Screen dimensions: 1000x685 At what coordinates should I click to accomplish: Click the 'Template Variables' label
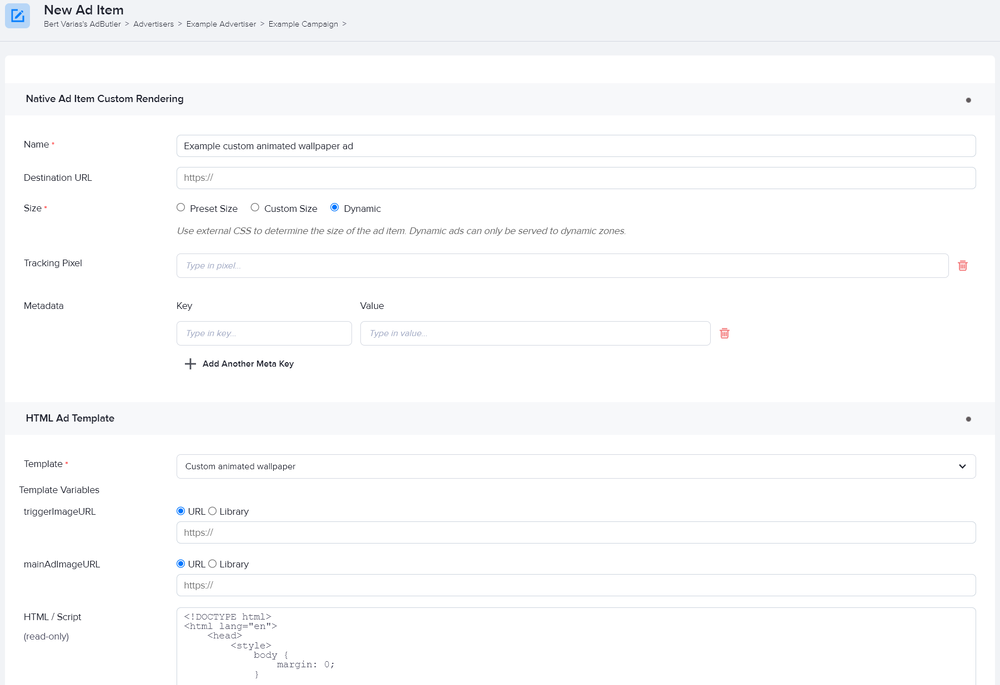(59, 490)
